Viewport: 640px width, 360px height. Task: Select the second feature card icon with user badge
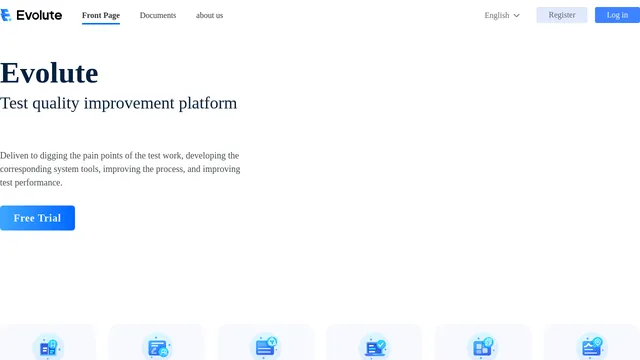tap(158, 347)
